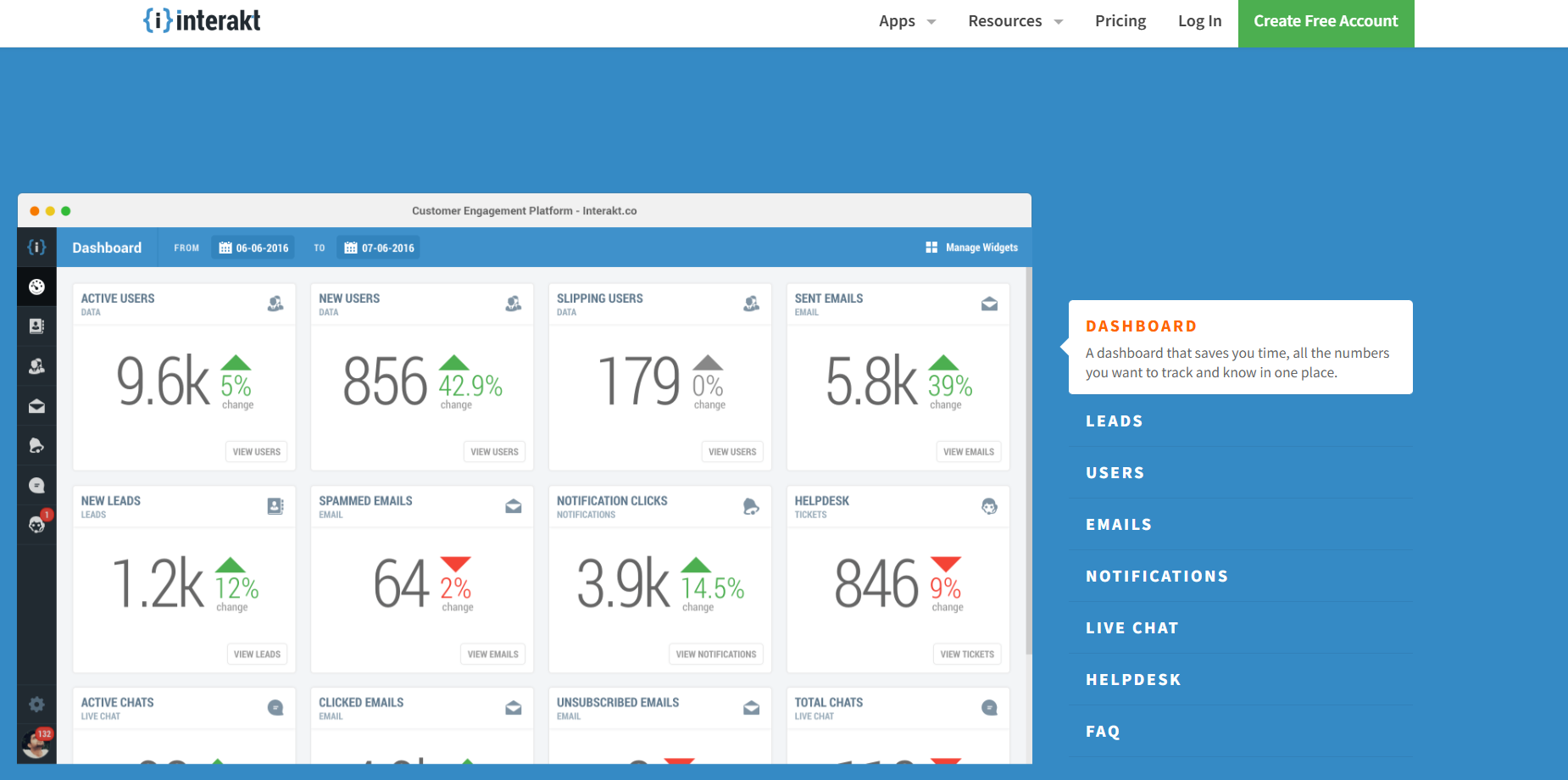Click the 9% helpdesk change indicator
The height and width of the screenshot is (780, 1568).
click(x=946, y=588)
